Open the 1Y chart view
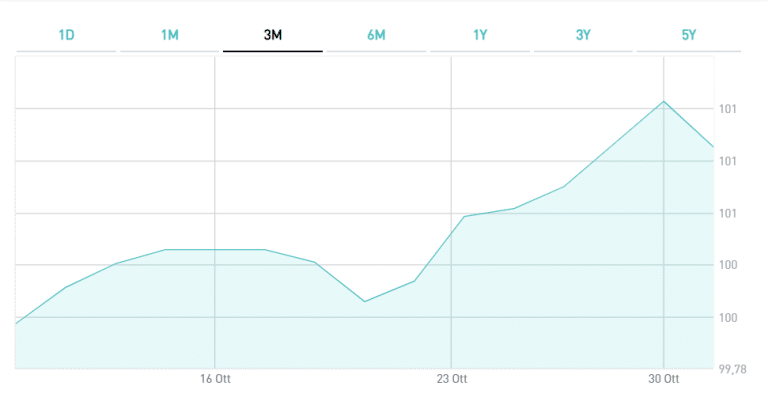 pos(480,36)
